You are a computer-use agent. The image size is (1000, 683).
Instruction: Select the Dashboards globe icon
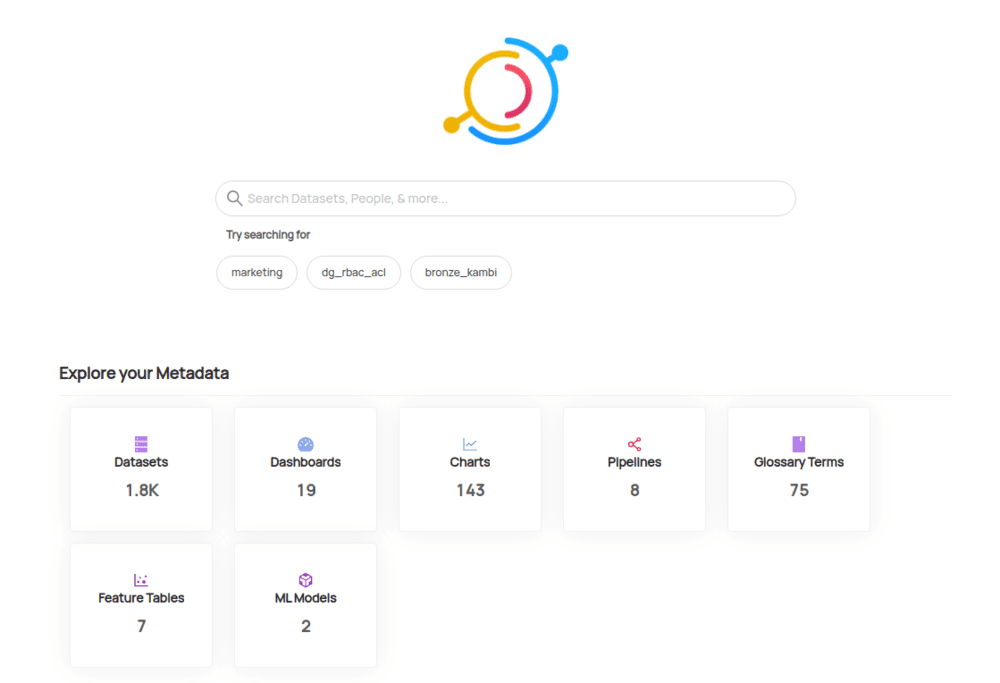(x=305, y=441)
